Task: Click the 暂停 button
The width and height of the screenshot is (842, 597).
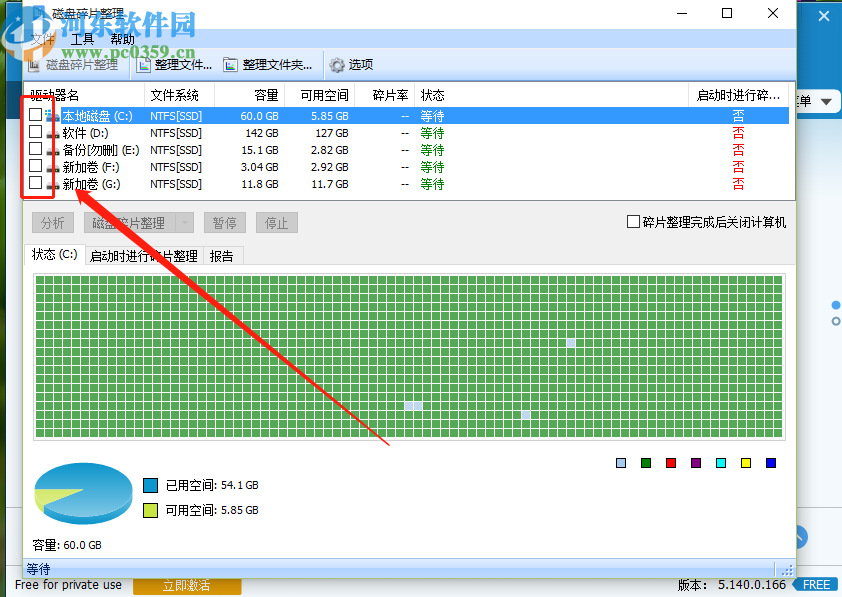Action: [224, 223]
